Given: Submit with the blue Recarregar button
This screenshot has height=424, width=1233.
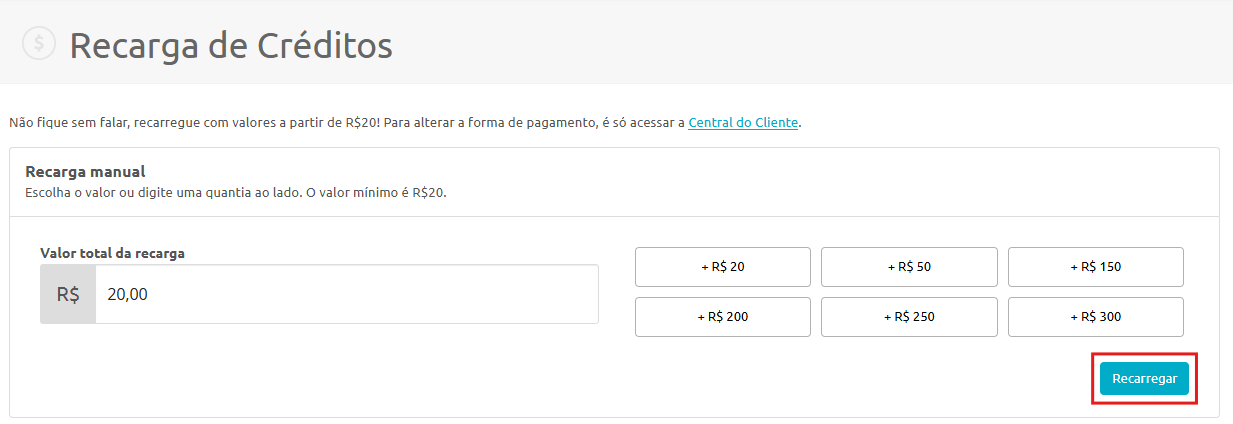Looking at the screenshot, I should [1144, 379].
